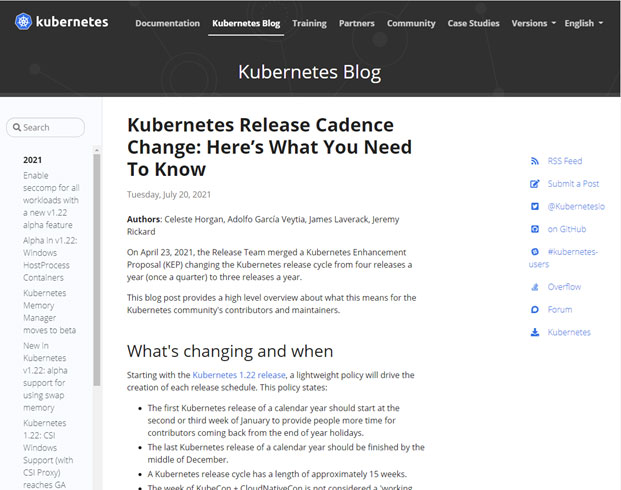The image size is (621, 490).
Task: Open the Case Studies menu item
Action: 472,23
